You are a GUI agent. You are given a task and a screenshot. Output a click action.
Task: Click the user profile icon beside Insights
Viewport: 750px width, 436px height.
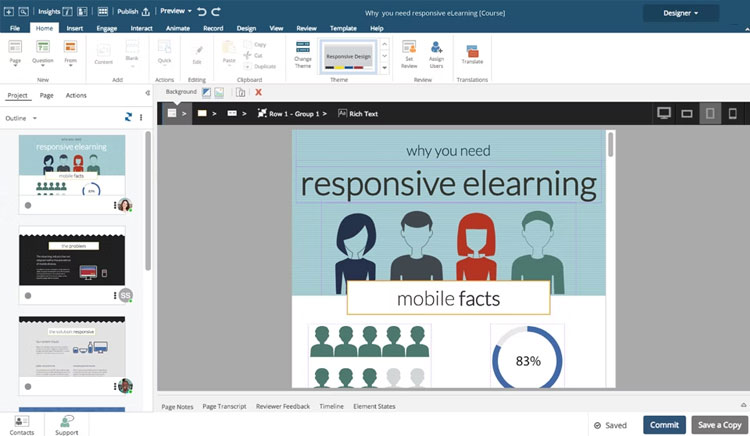[x=82, y=11]
